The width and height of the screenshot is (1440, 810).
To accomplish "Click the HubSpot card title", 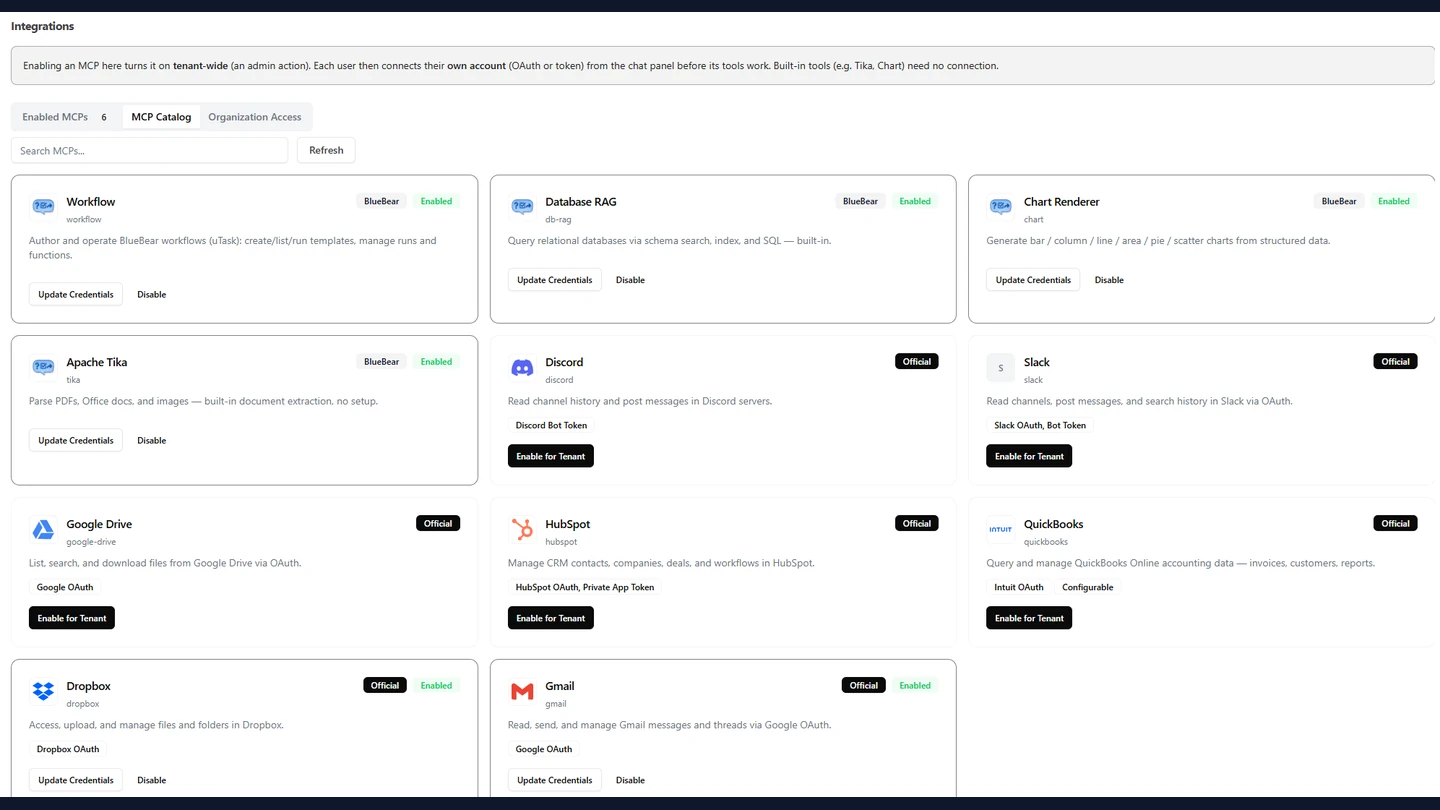I will coord(568,524).
